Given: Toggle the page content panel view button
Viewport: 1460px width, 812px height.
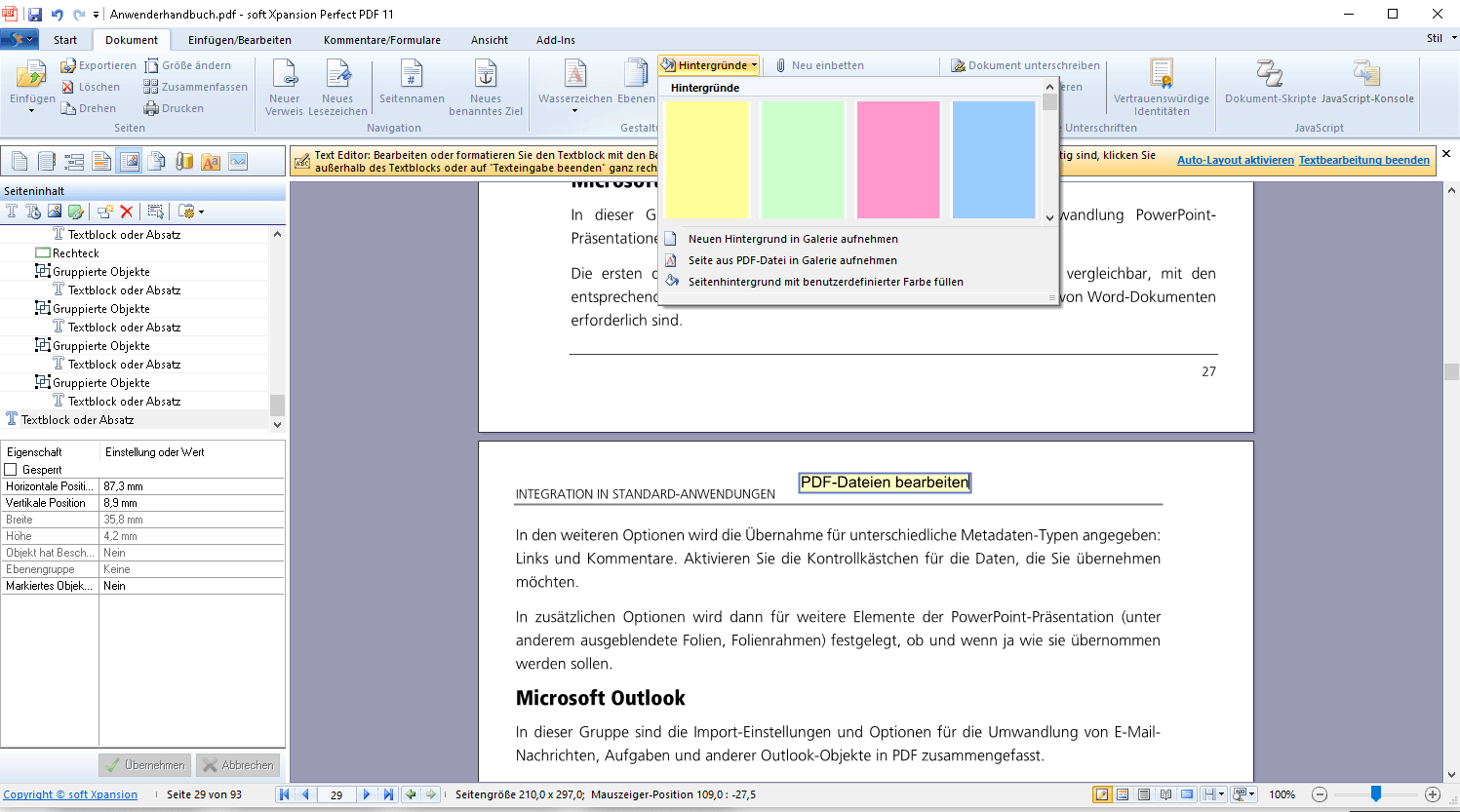Looking at the screenshot, I should [x=129, y=161].
